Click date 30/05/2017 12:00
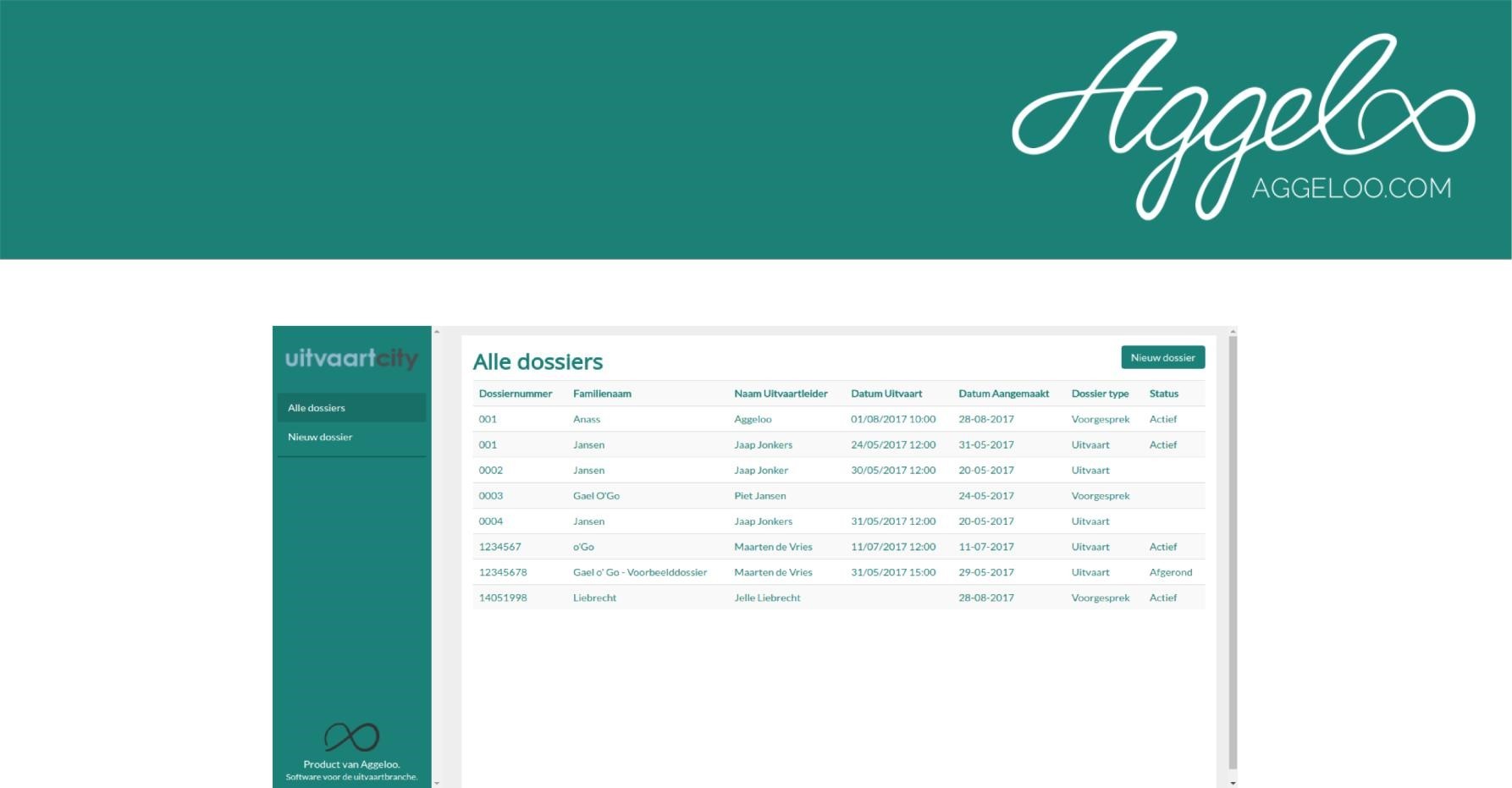 [893, 470]
